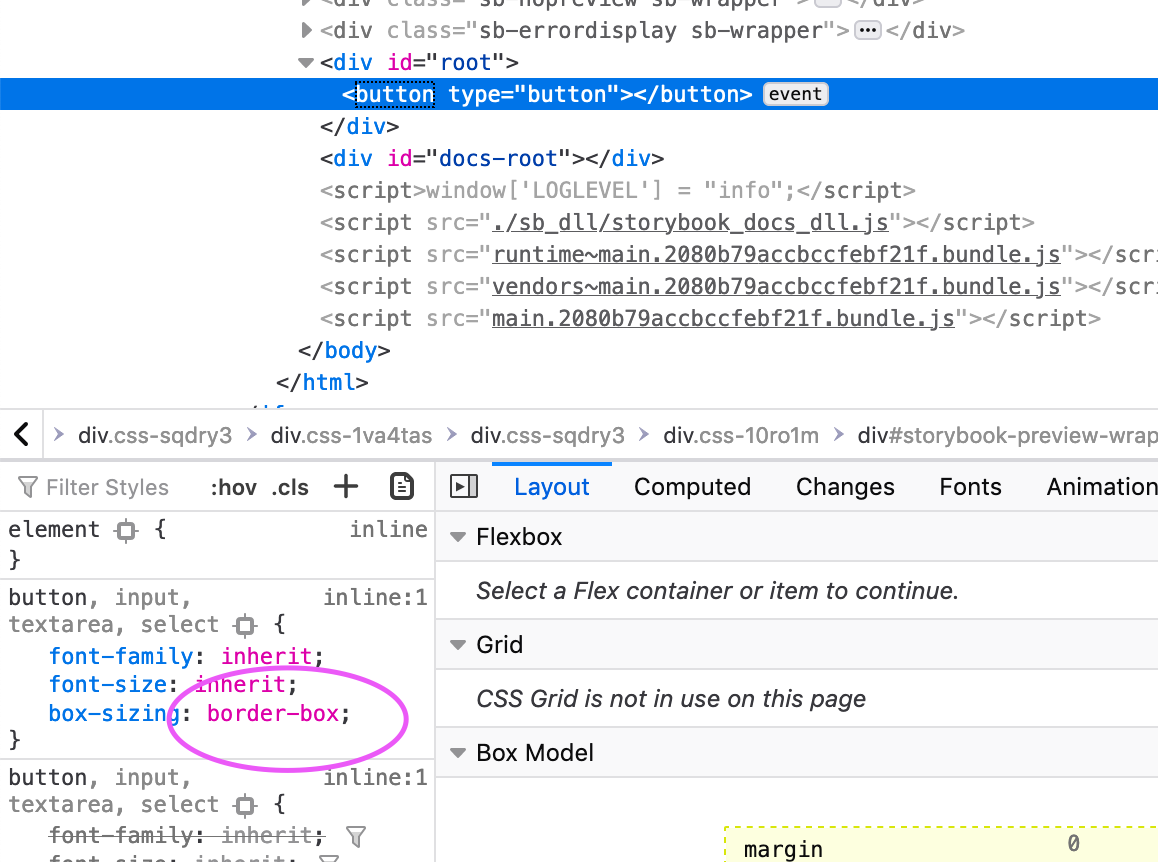Click sidebar toggle icon left of Layout tab
This screenshot has width=1158, height=862.
tap(463, 486)
